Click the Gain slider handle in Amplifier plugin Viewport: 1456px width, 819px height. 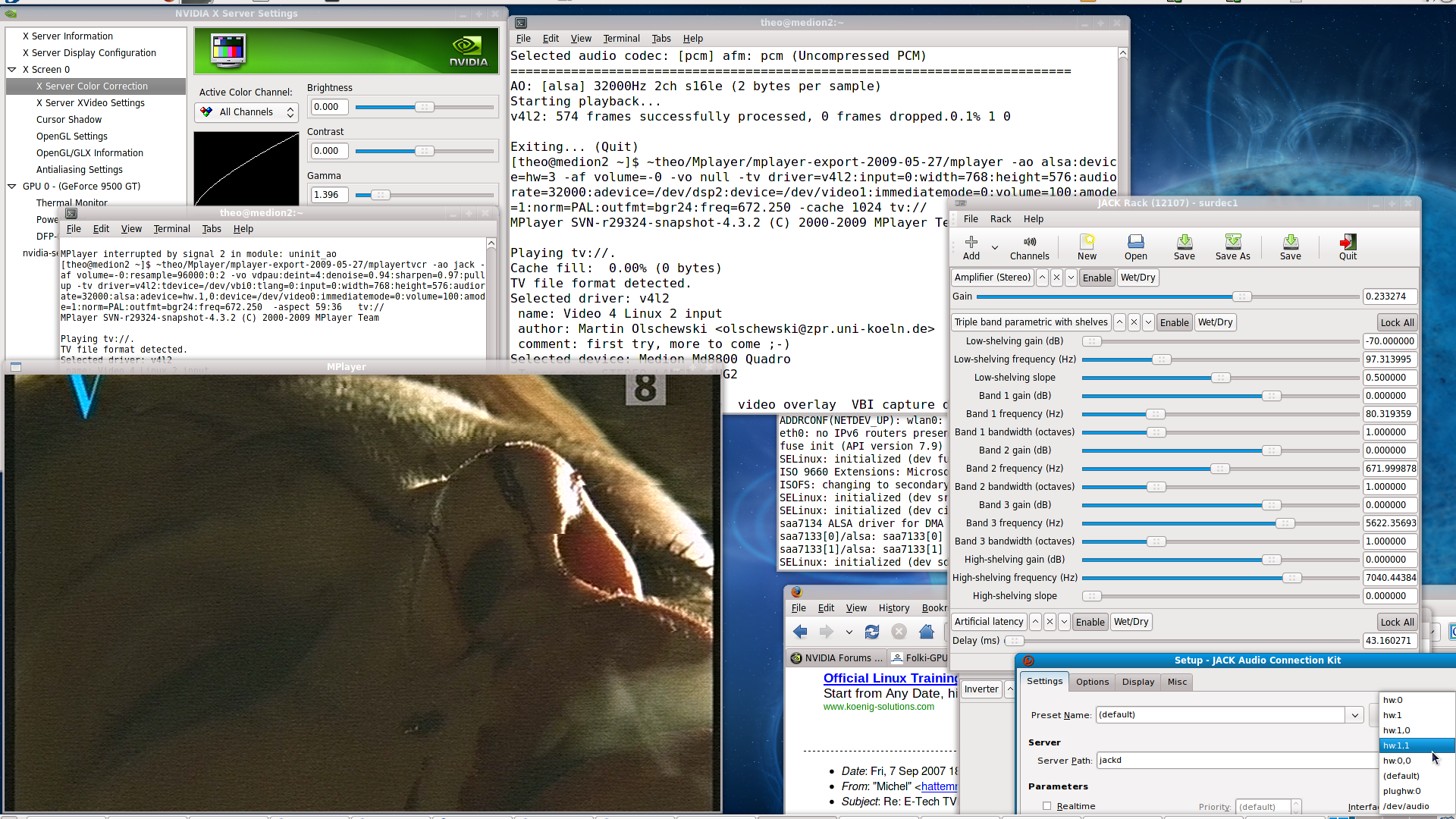pos(1241,297)
